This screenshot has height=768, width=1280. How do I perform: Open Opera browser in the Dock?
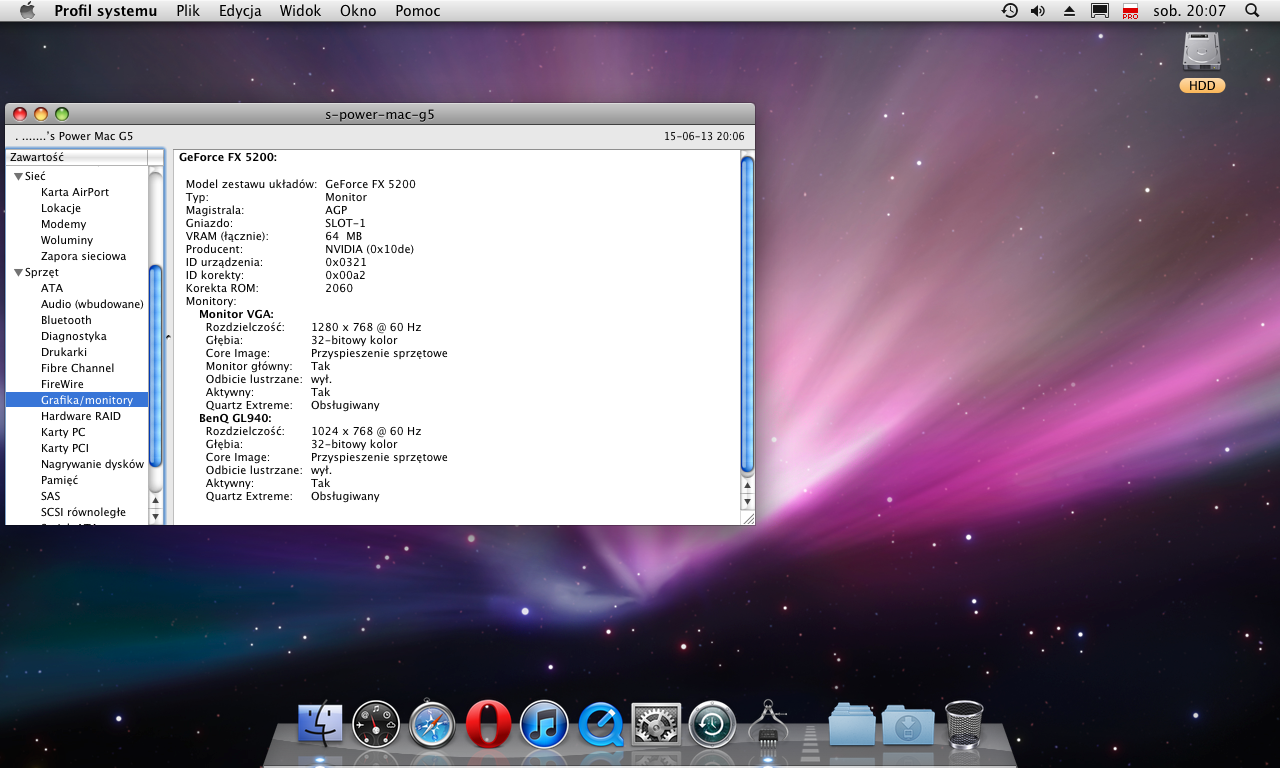(x=488, y=724)
